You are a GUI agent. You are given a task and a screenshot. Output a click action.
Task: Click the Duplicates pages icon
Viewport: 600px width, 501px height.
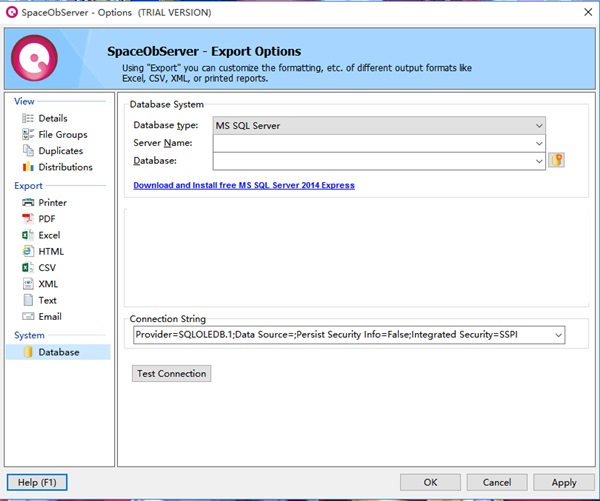28,151
